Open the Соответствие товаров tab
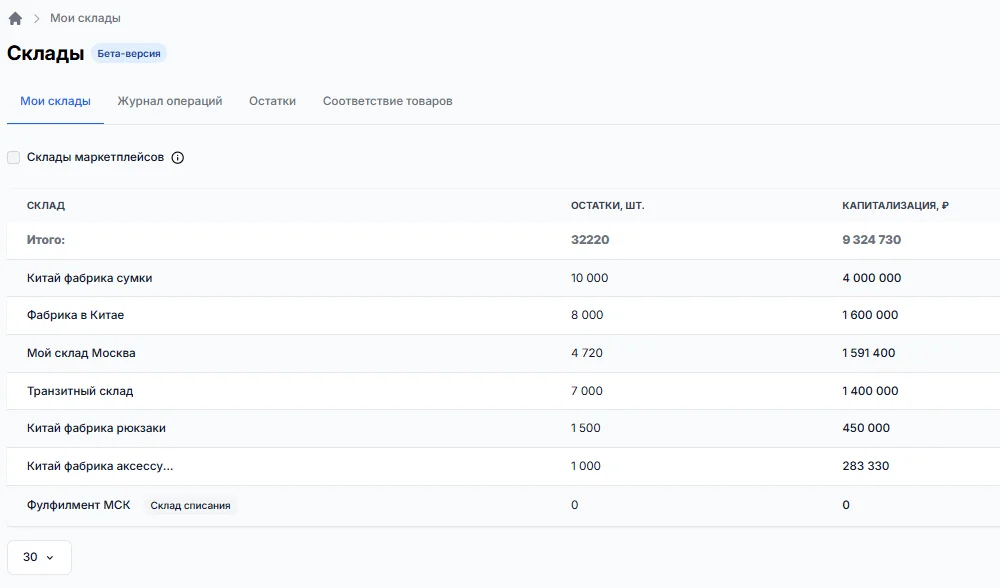 pos(388,101)
